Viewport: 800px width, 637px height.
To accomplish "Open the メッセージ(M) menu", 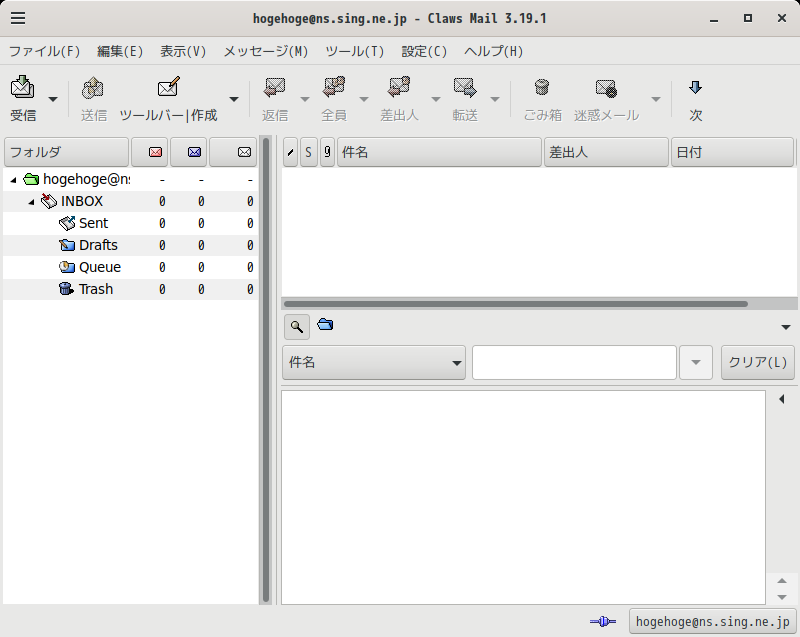I will coord(266,52).
